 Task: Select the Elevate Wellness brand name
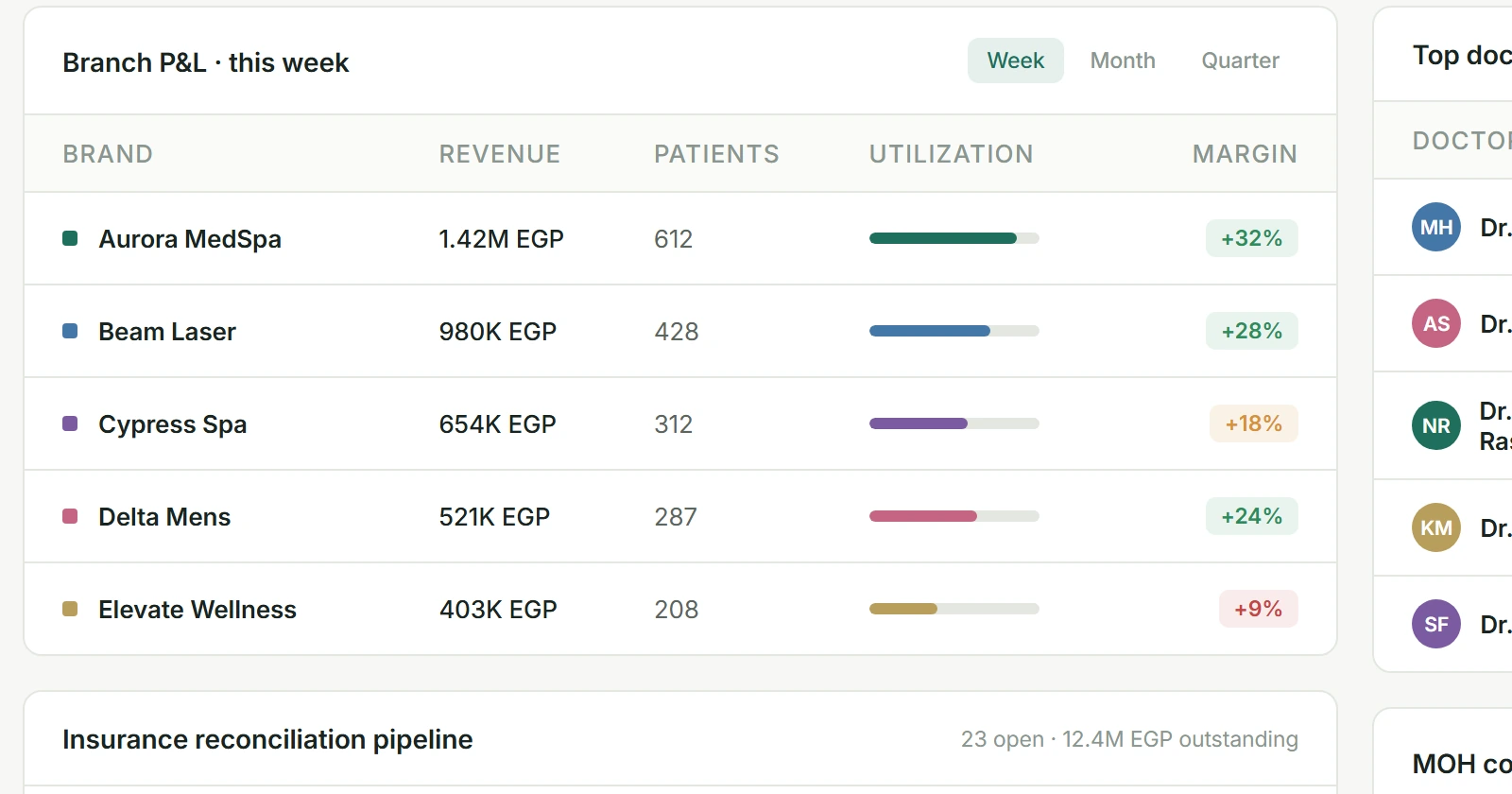[198, 610]
